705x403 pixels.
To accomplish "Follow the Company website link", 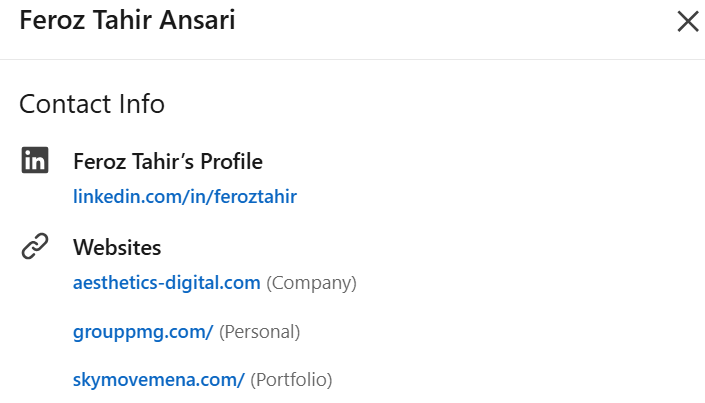I will 167,283.
